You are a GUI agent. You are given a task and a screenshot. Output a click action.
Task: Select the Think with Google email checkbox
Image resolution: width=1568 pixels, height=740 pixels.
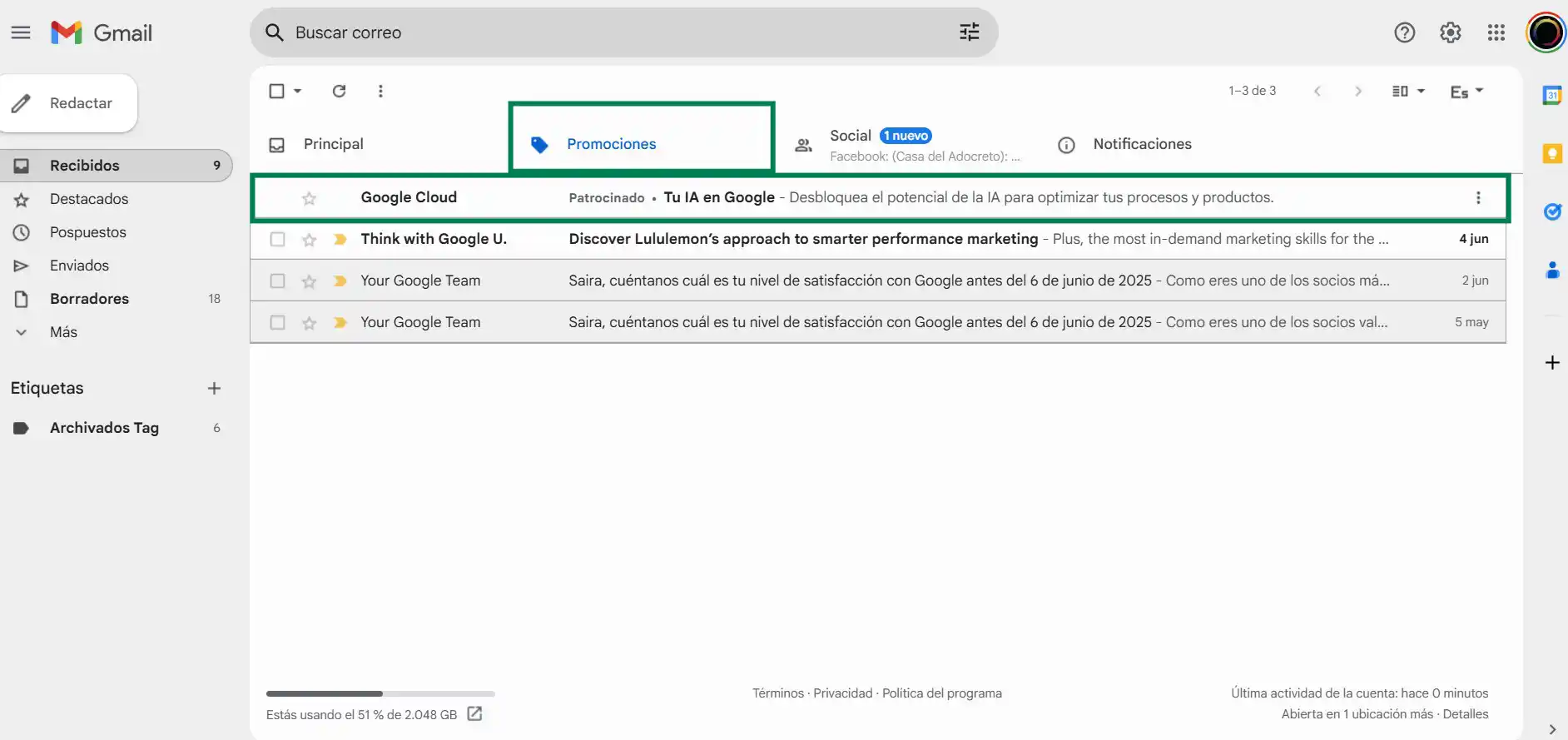tap(277, 239)
